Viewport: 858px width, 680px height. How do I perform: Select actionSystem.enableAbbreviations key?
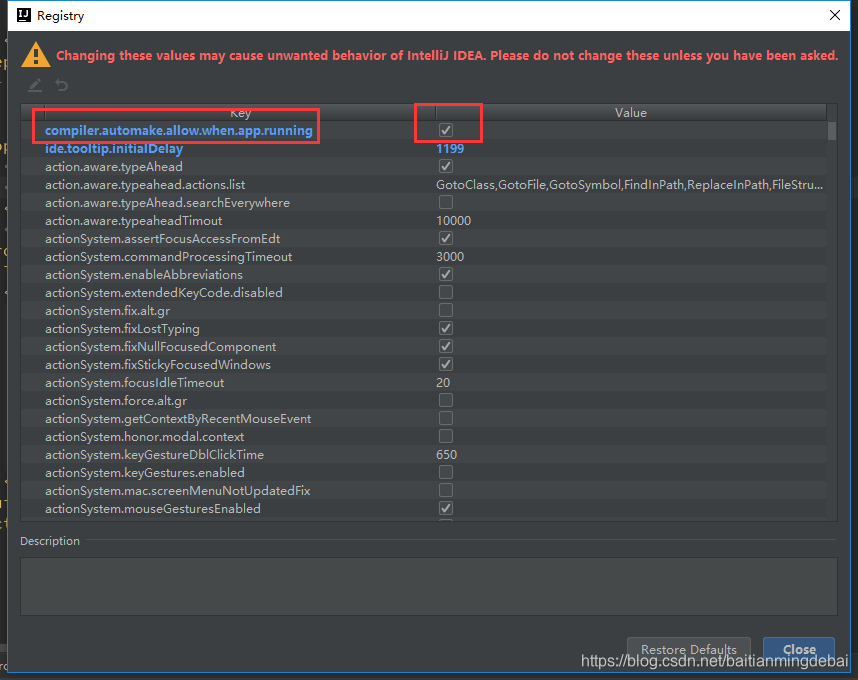(x=144, y=275)
